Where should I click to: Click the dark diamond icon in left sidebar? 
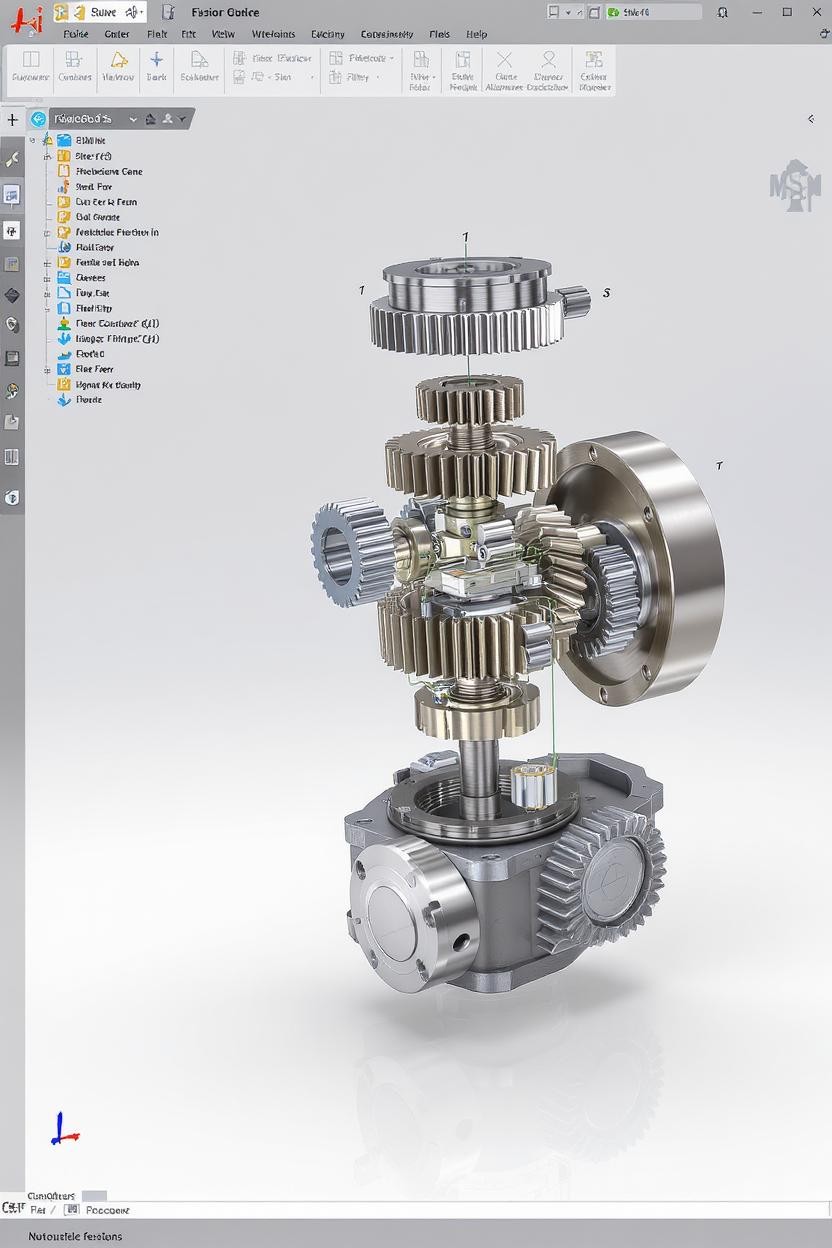tap(12, 295)
